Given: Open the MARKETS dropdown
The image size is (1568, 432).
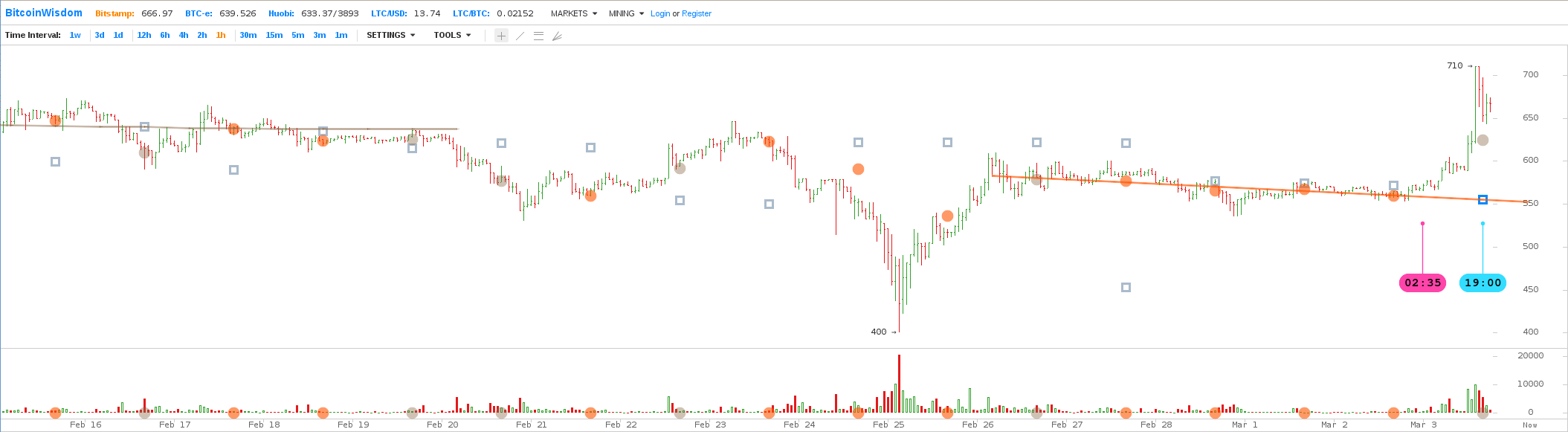Looking at the screenshot, I should coord(573,13).
